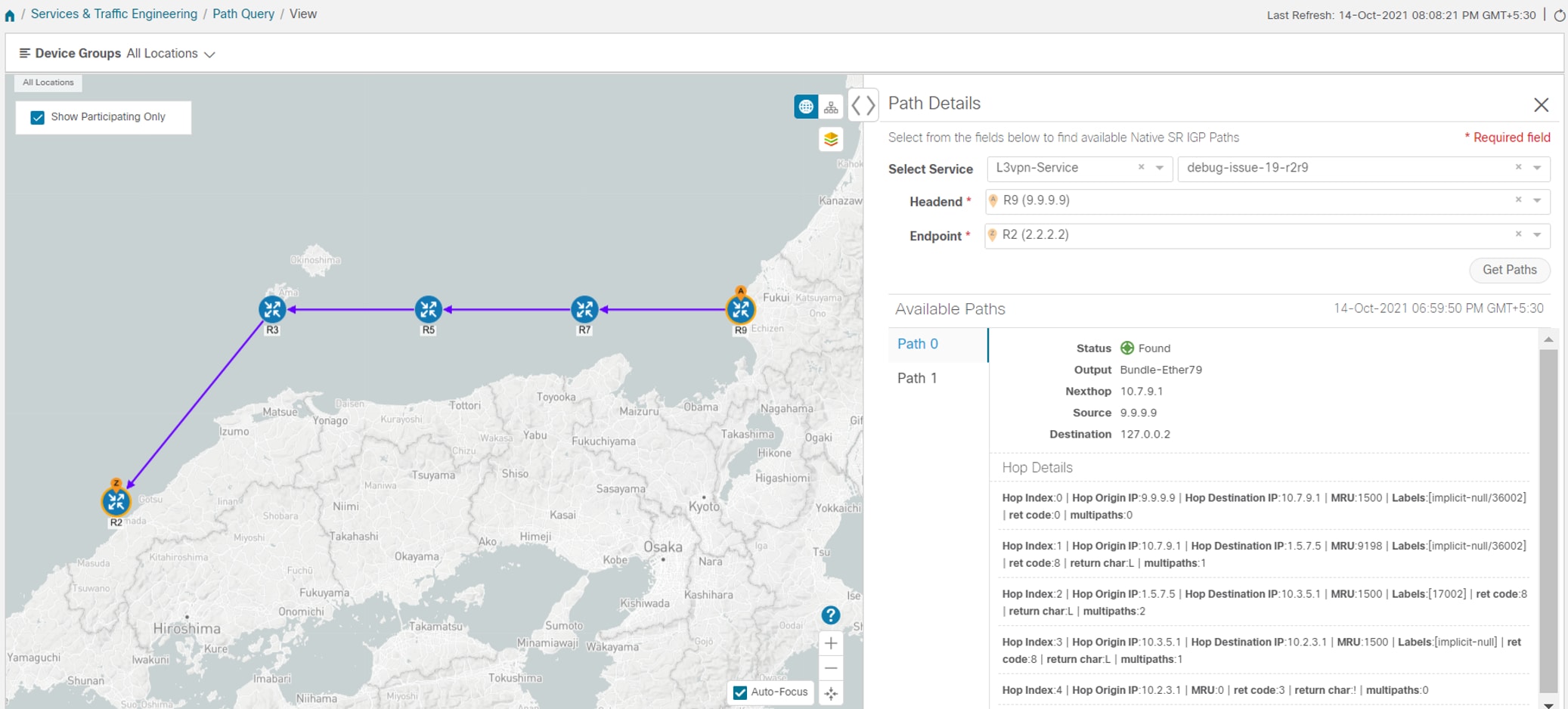Click the Available Paths heading

tap(950, 309)
